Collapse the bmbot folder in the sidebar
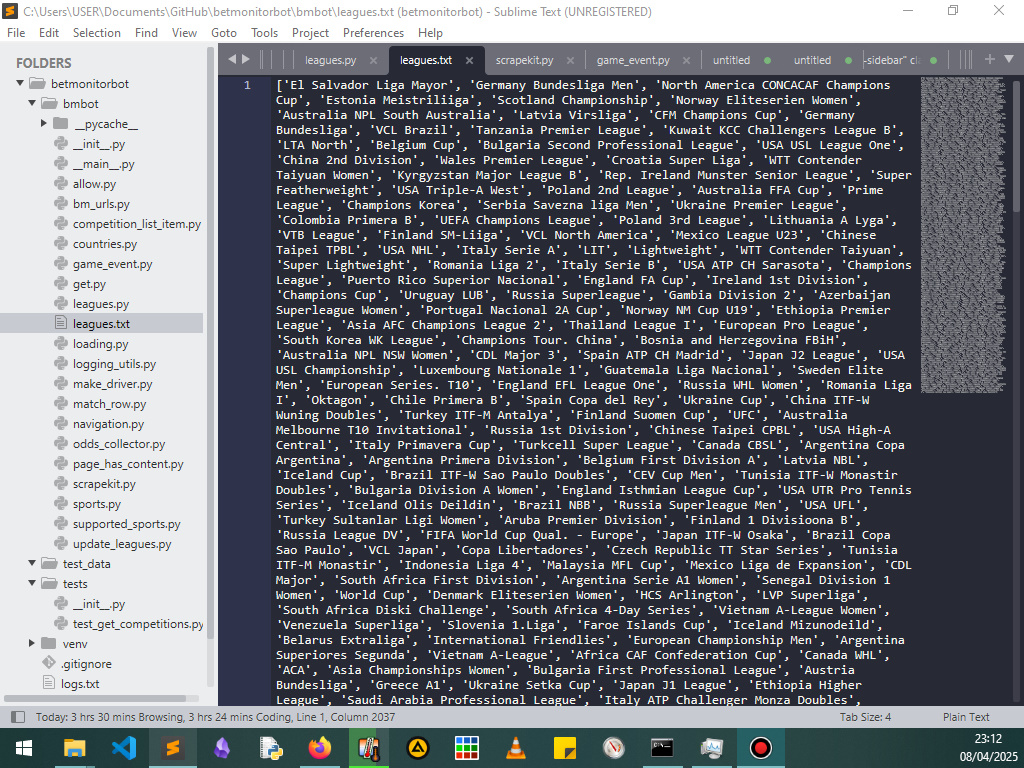The image size is (1024, 768). pos(30,103)
